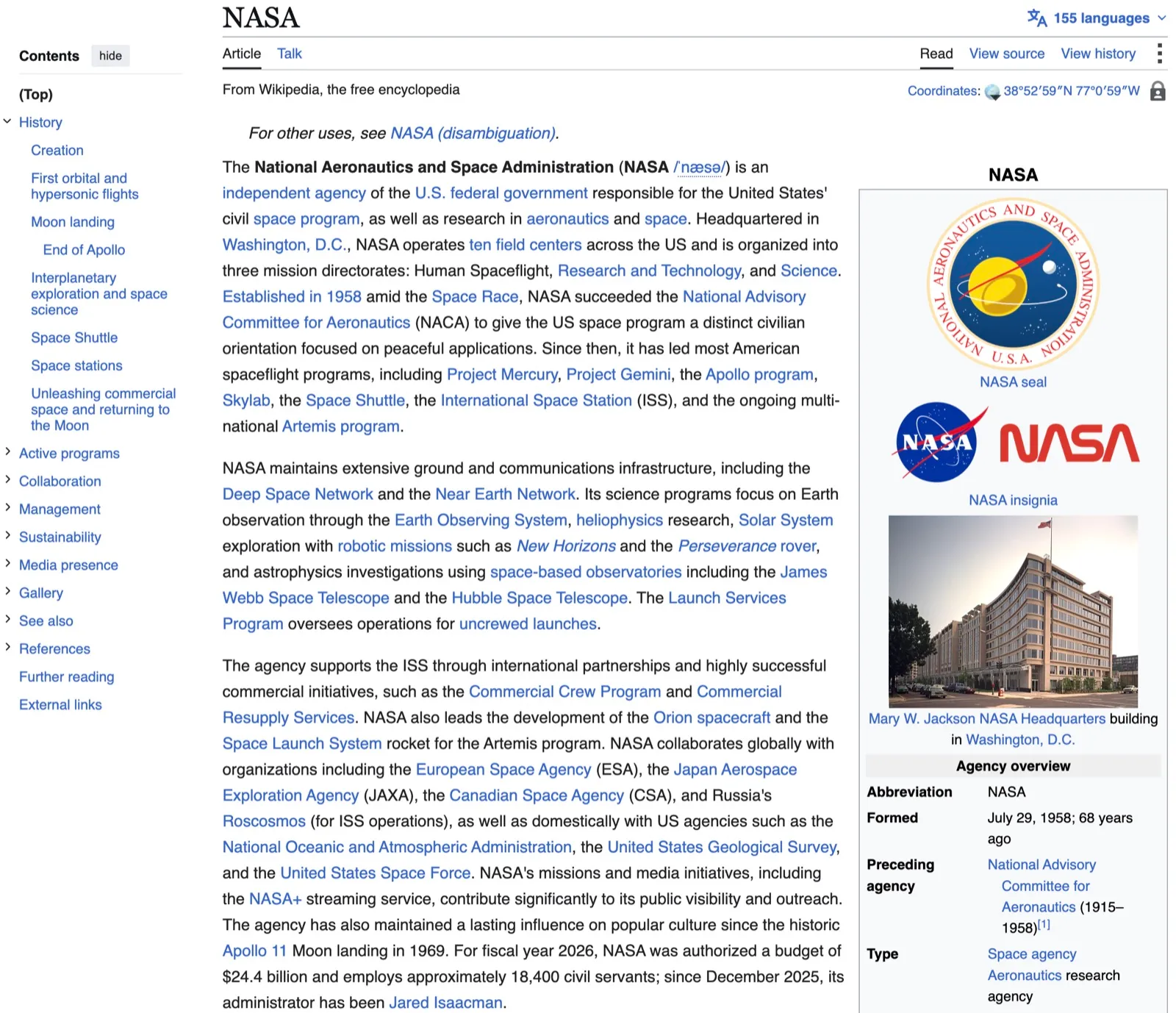
Task: Open the Orion spacecraft link
Action: (x=711, y=717)
